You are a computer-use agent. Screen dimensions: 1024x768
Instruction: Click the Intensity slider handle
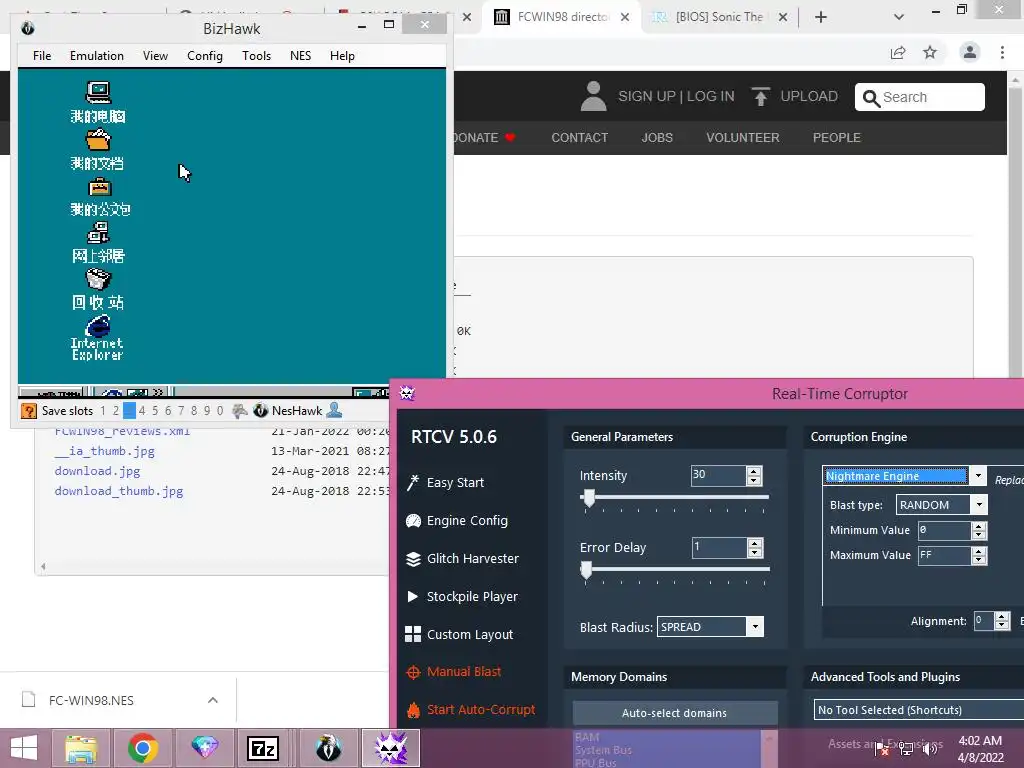589,499
